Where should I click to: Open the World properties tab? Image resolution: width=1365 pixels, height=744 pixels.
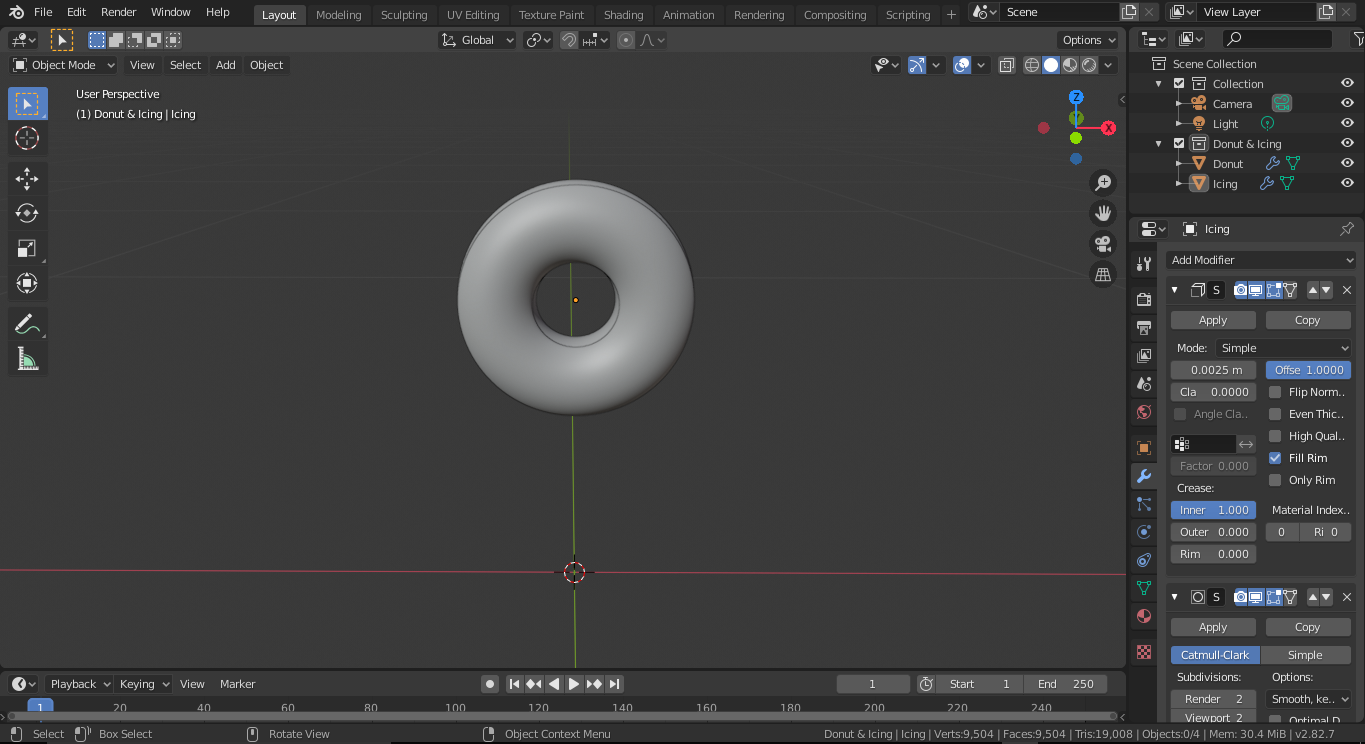coord(1145,411)
